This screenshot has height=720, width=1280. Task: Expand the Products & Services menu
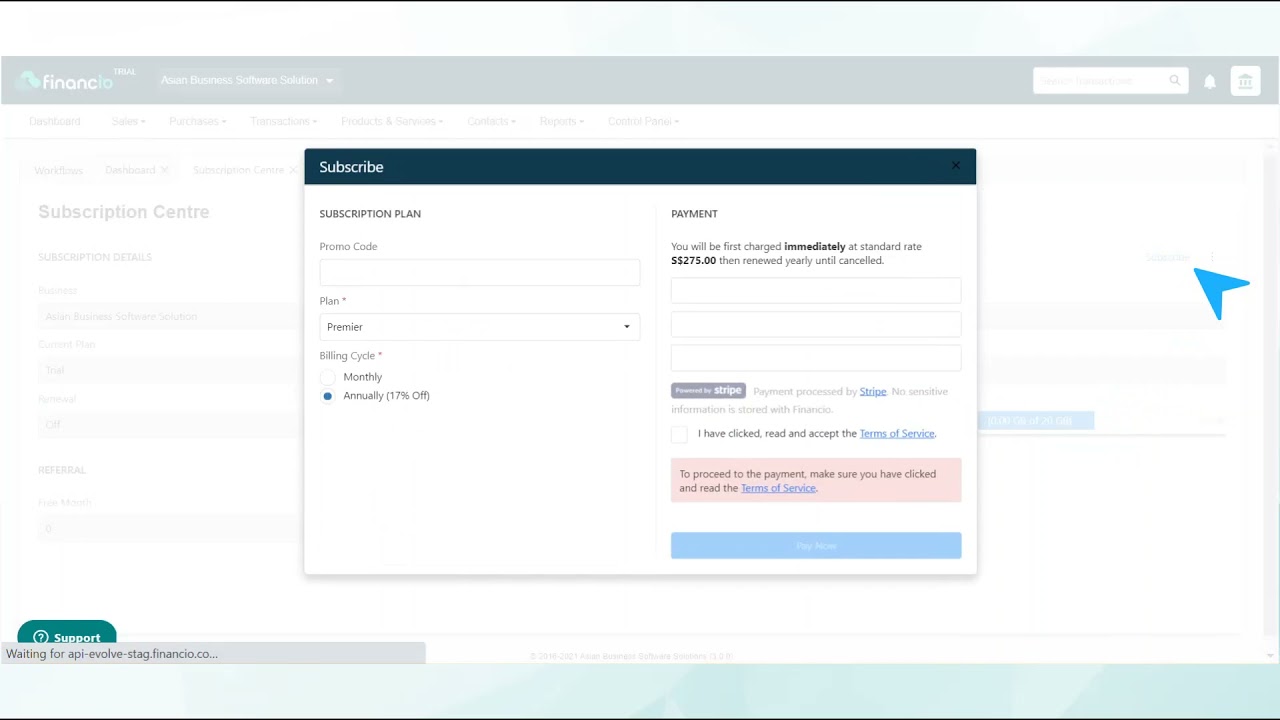click(x=392, y=121)
